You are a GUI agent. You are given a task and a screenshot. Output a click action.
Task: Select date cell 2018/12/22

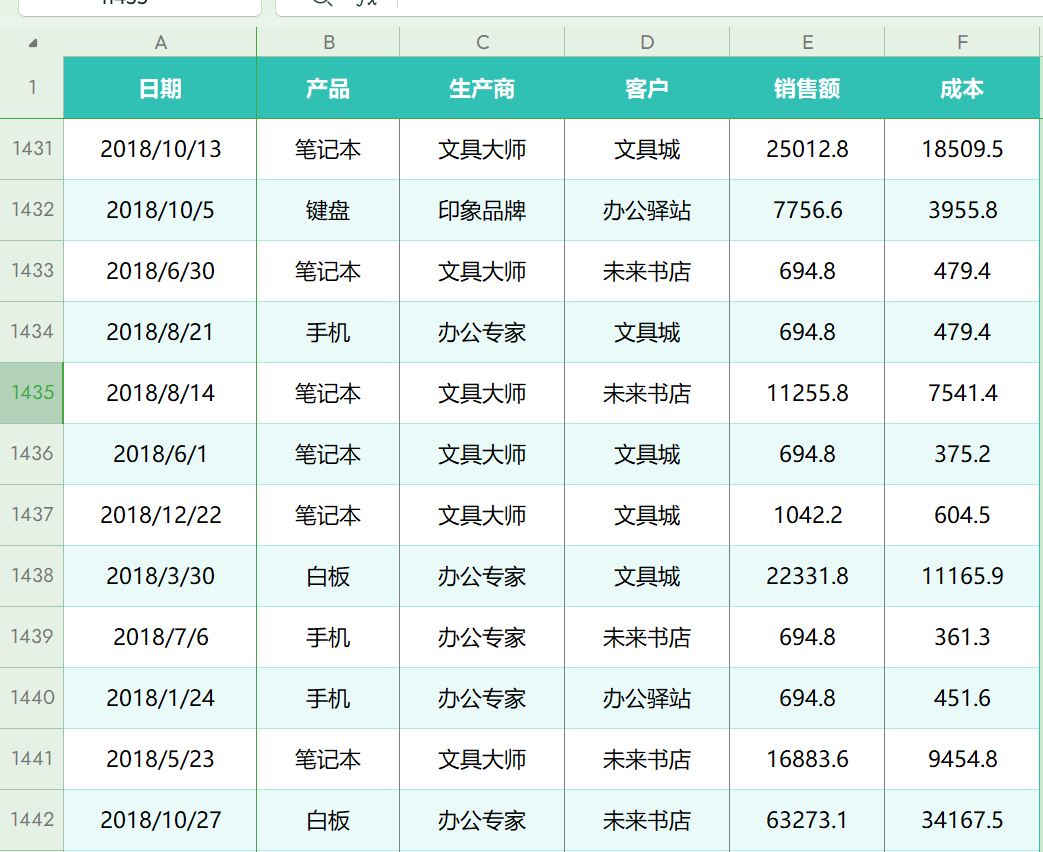coord(160,515)
